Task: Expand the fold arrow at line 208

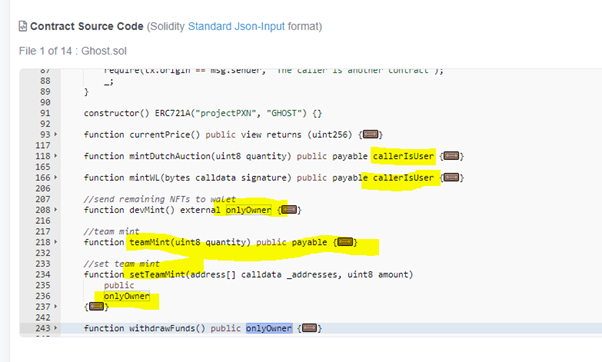Action: [56, 210]
